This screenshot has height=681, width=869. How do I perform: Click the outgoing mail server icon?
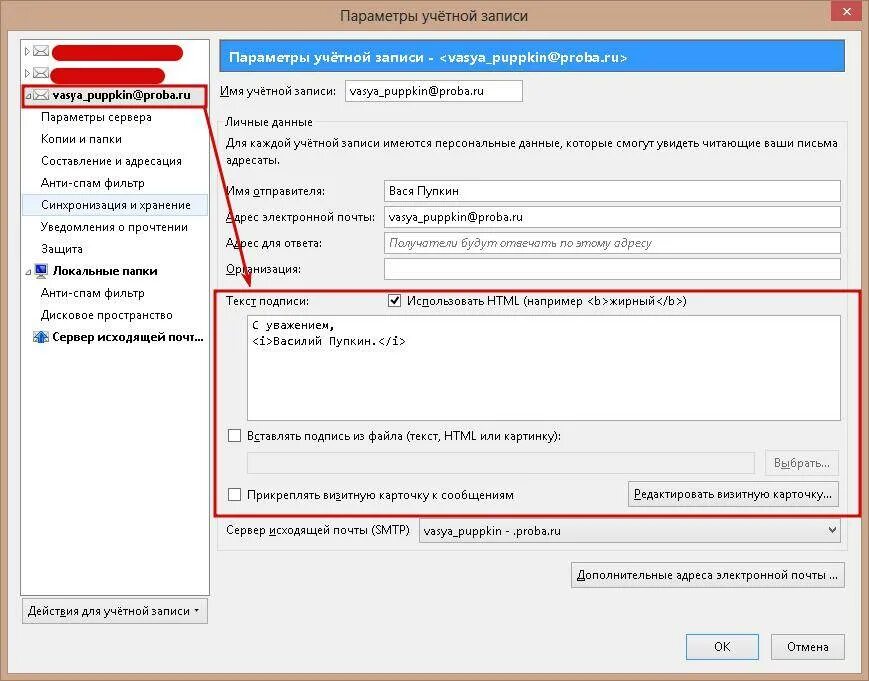[x=41, y=337]
